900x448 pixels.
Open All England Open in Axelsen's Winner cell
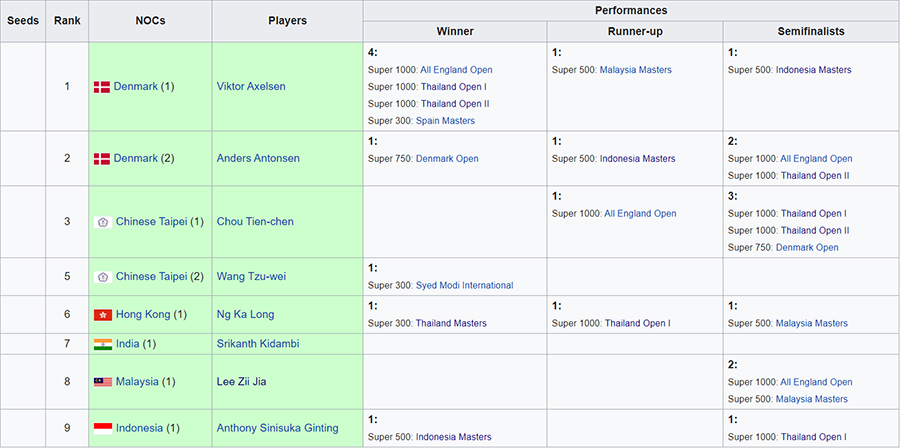[x=456, y=70]
